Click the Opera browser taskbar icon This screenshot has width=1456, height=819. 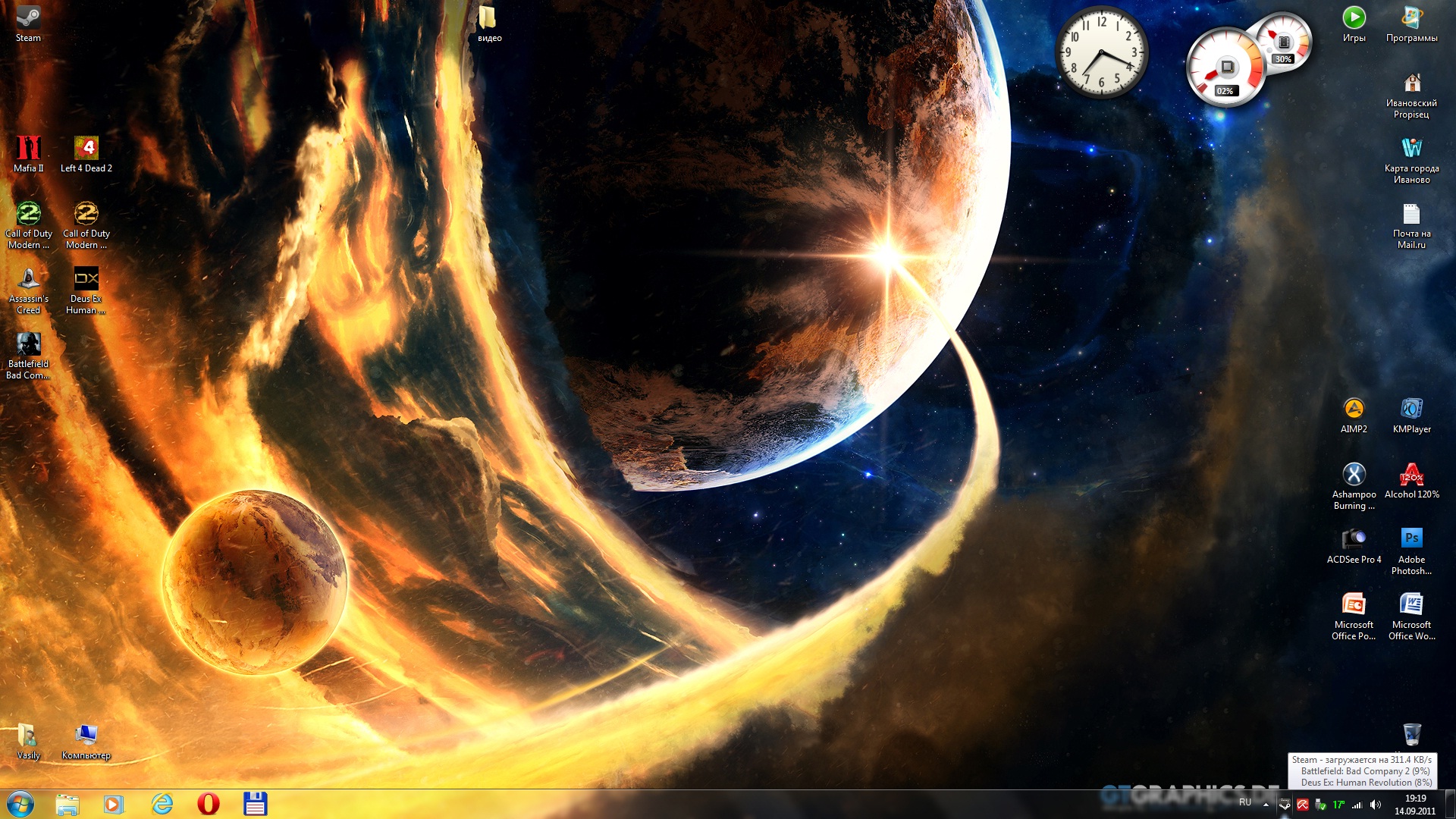pos(208,804)
